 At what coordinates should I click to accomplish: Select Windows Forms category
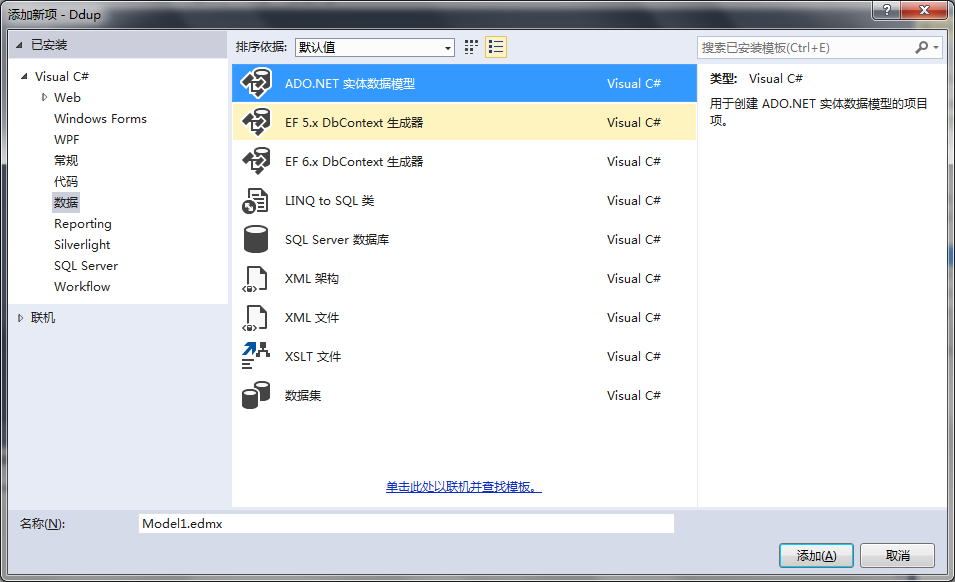(x=100, y=119)
